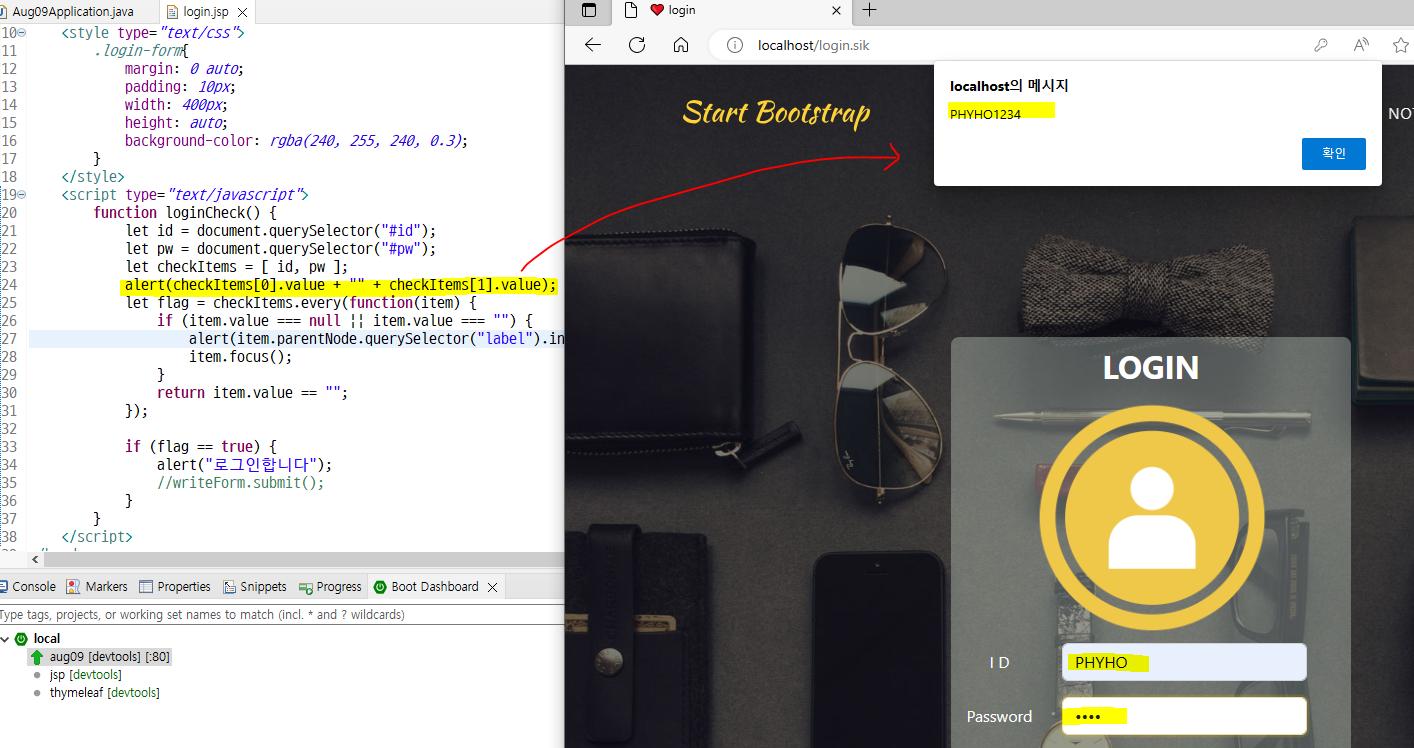Click the local node green icon
1414x748 pixels.
21,638
